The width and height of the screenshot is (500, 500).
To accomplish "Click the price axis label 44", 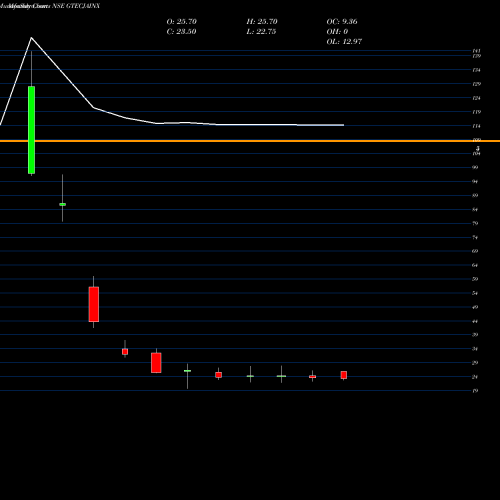I will [475, 321].
